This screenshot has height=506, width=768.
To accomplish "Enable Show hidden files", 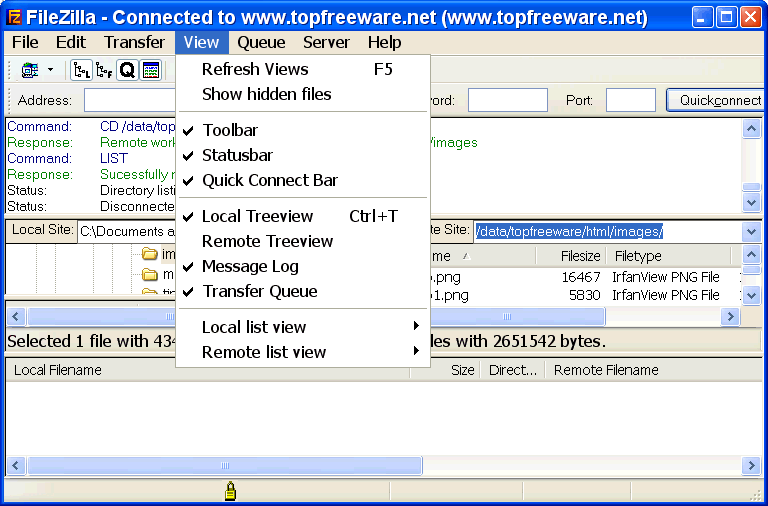I will [x=303, y=94].
